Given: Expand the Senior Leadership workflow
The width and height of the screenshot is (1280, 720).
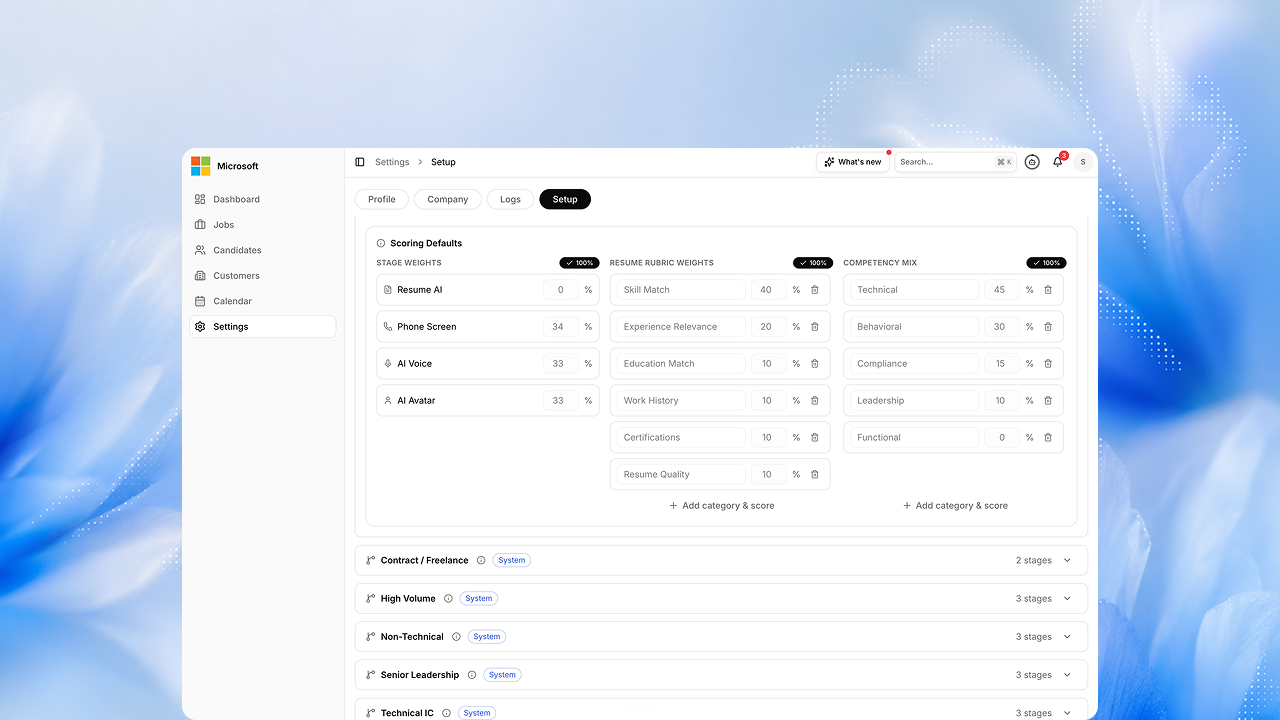Looking at the screenshot, I should (x=1067, y=675).
